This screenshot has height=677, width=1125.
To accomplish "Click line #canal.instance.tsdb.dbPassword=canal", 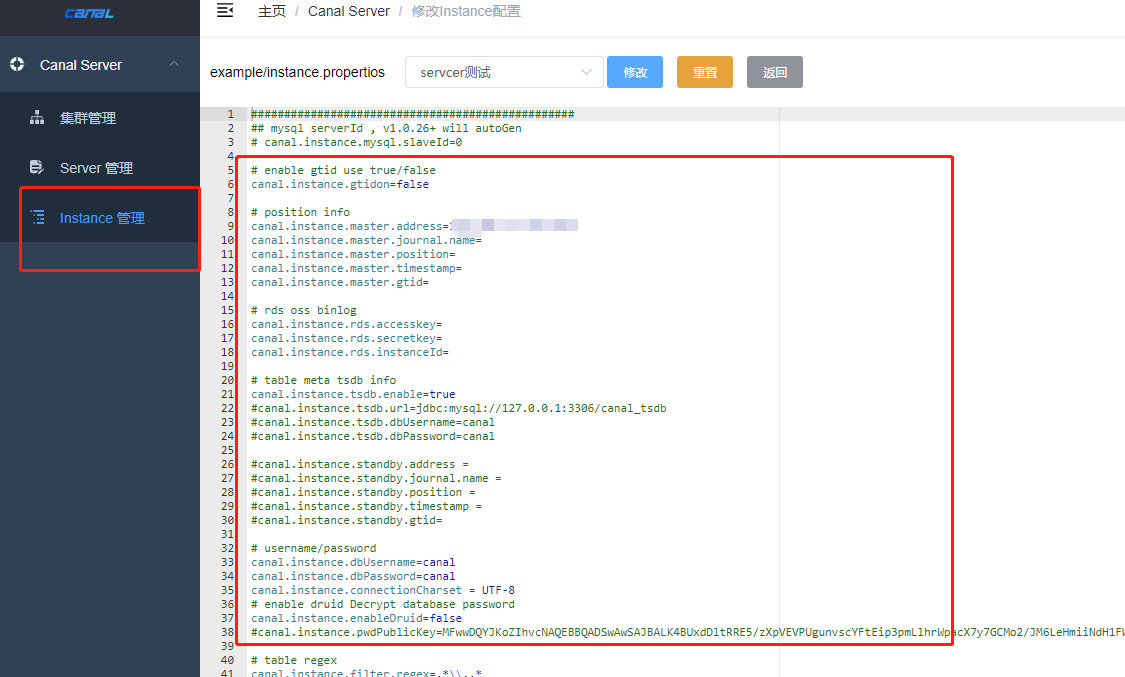I will 373,436.
